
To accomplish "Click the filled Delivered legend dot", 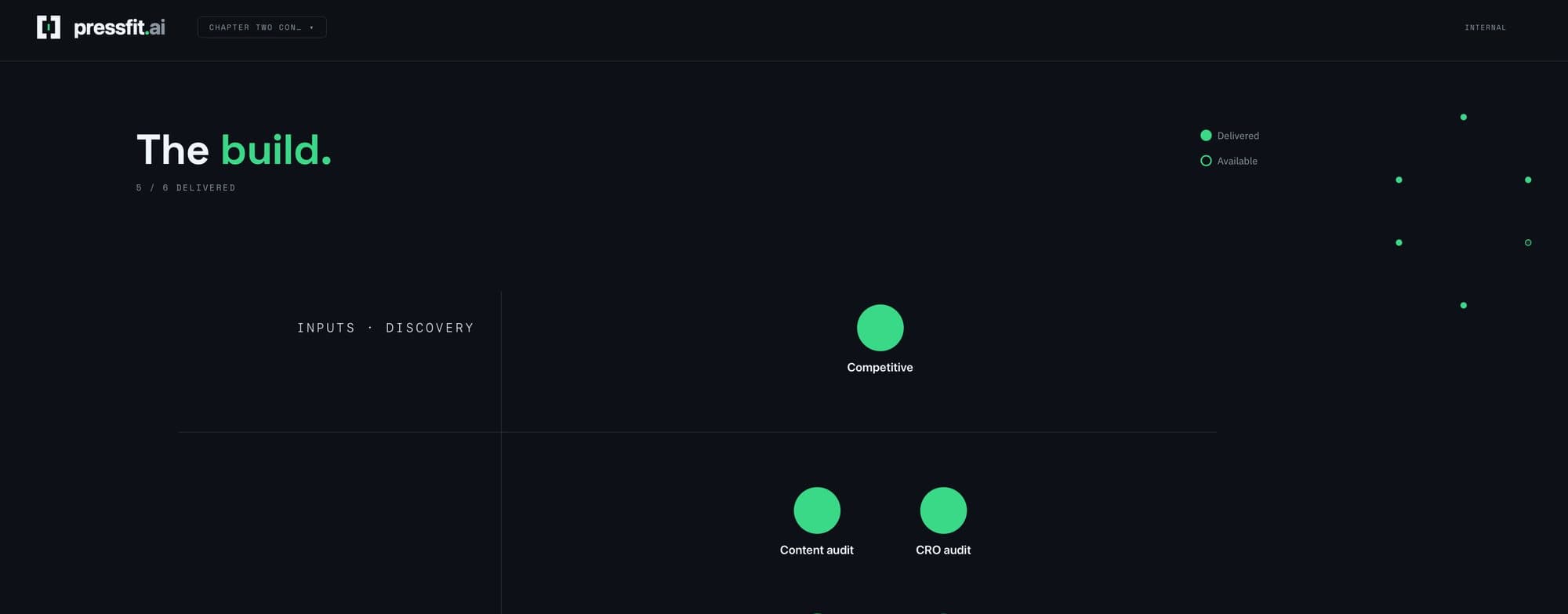I will coord(1206,136).
